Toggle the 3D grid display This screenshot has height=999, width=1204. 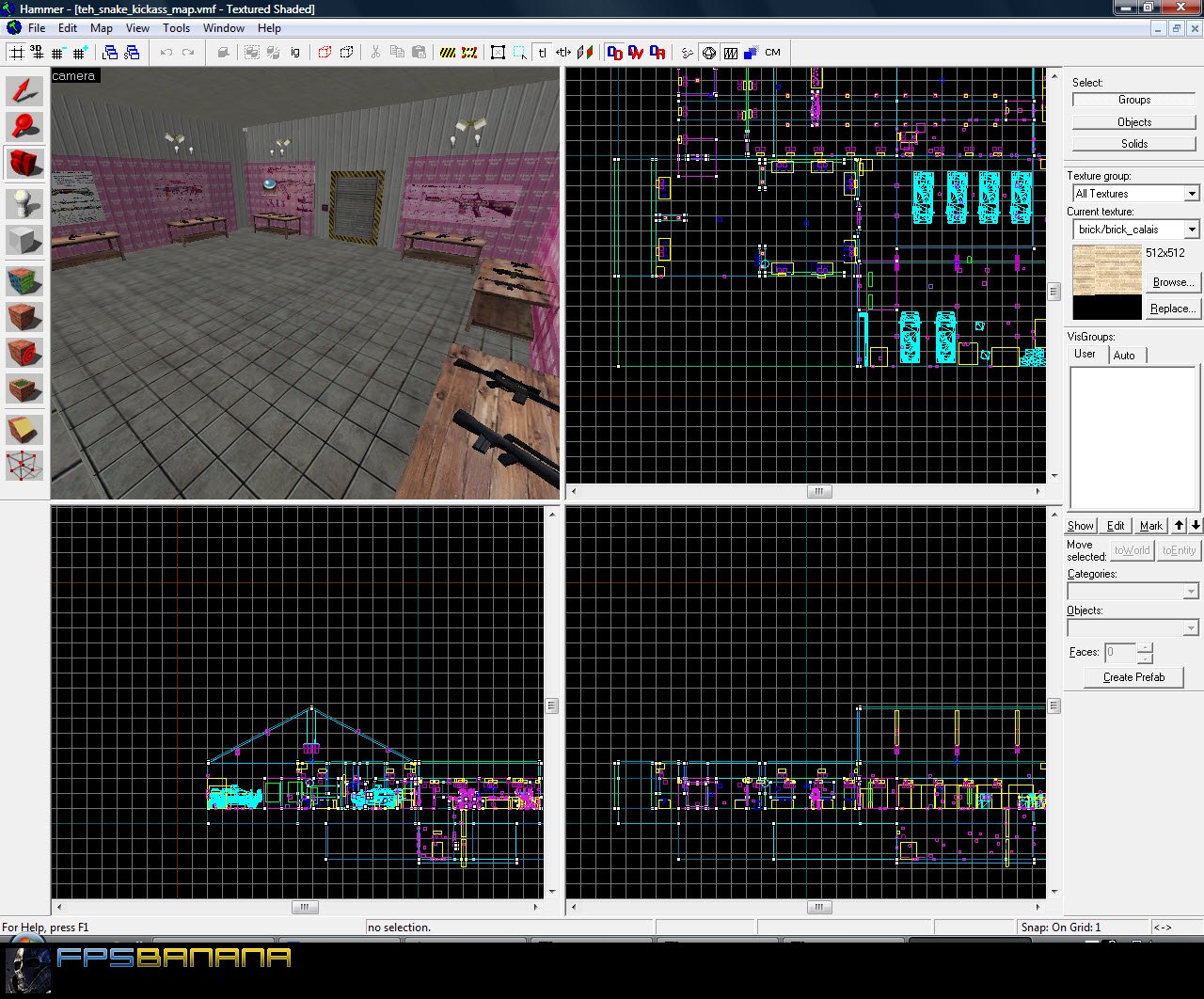[x=38, y=53]
